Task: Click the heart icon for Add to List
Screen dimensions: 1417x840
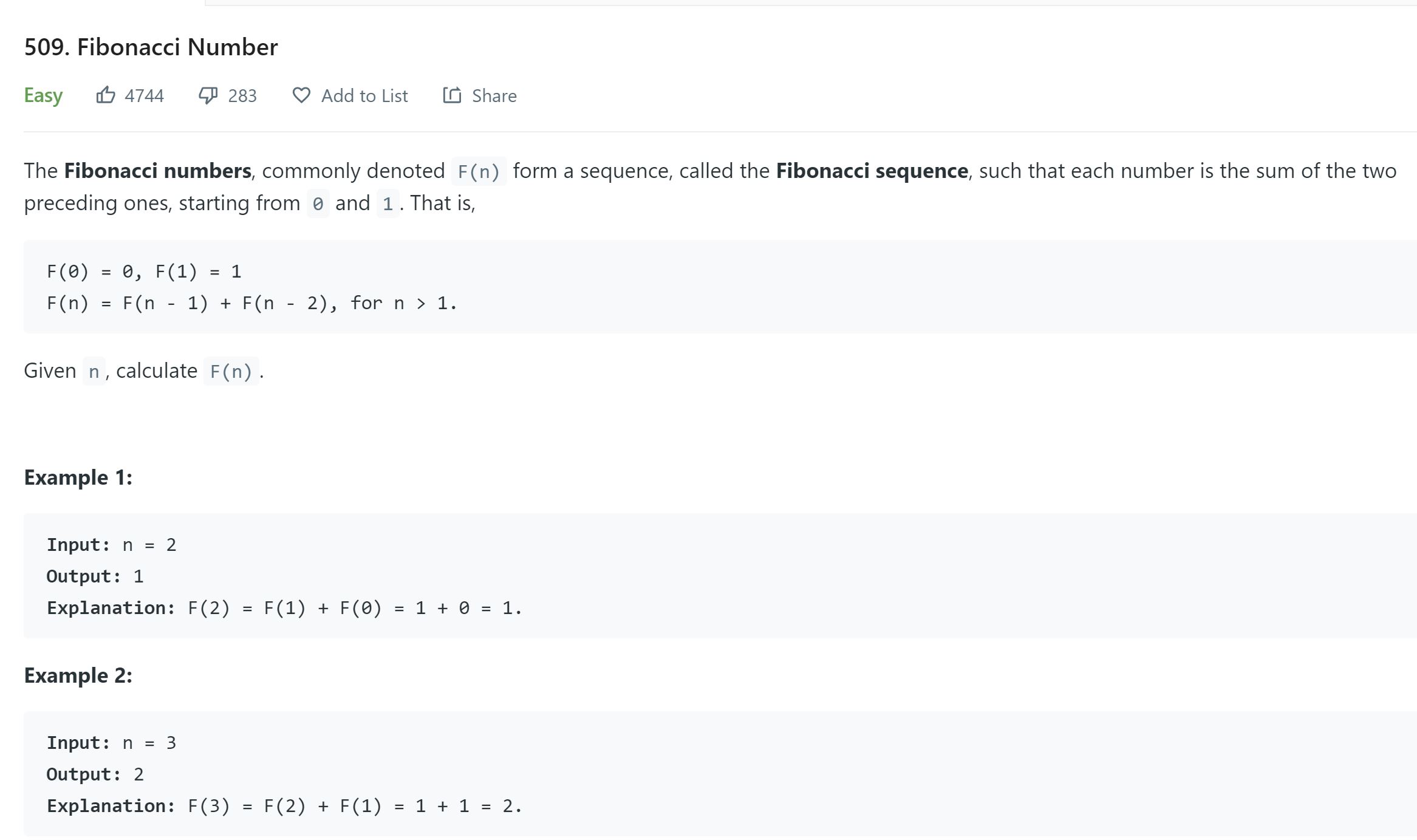Action: [301, 95]
